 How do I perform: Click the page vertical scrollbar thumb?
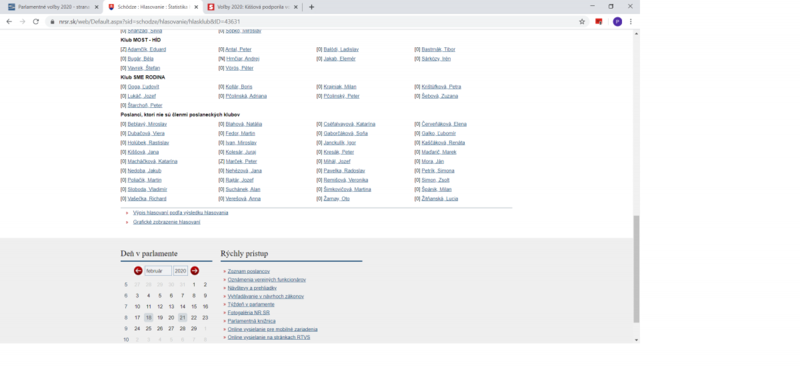coord(636,269)
